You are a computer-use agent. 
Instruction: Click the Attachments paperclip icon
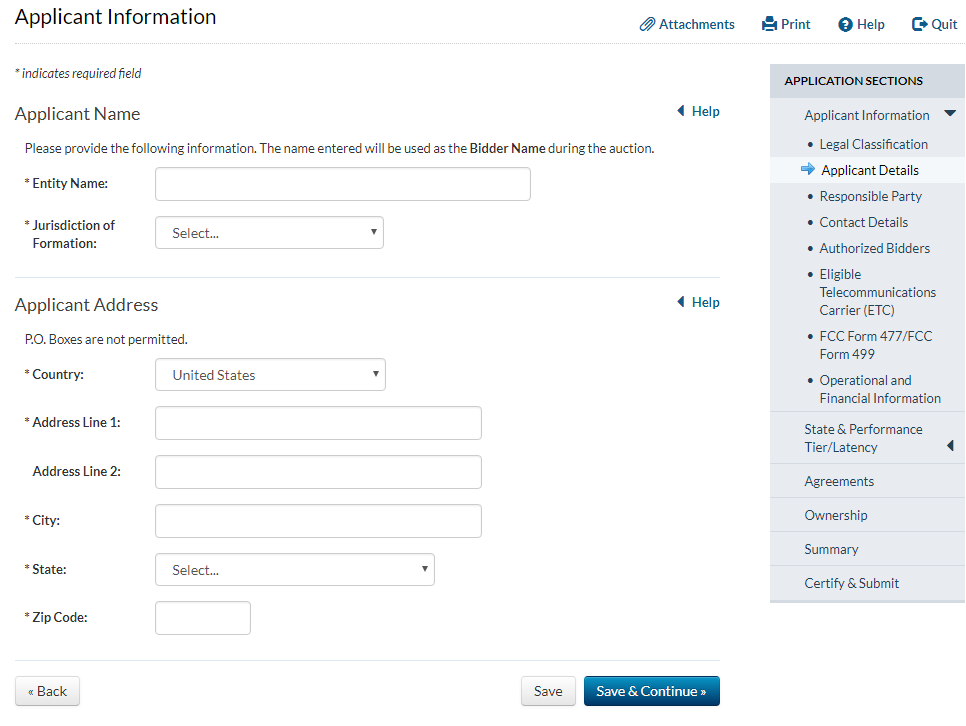click(647, 25)
